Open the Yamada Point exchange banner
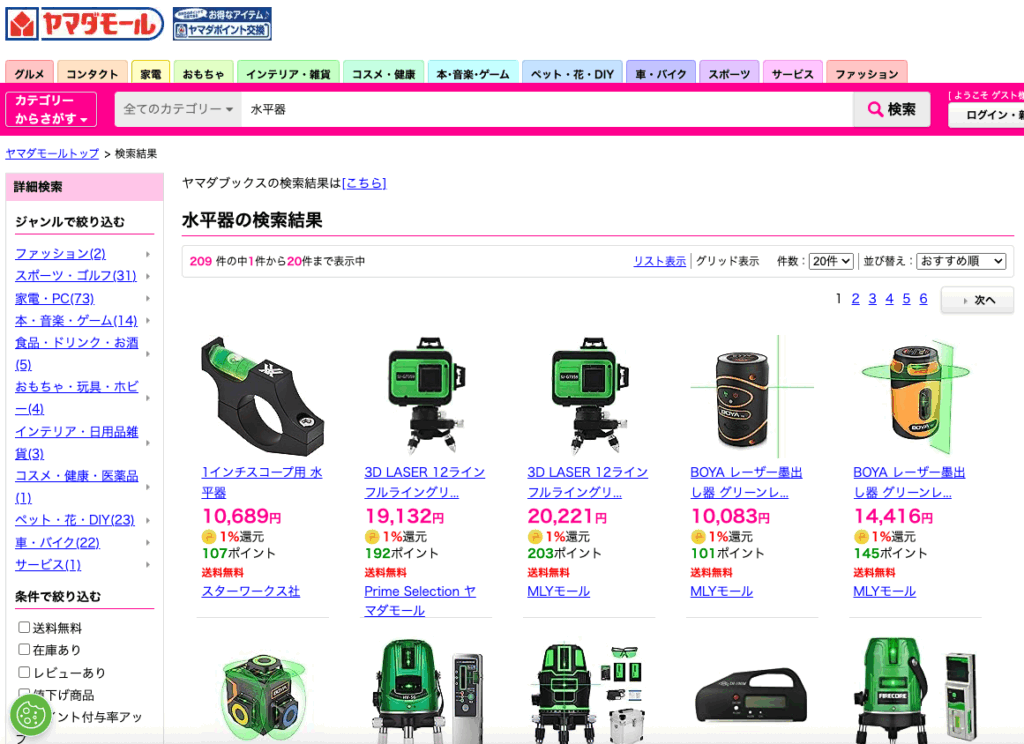Screen dimensions: 1024x744 click(x=222, y=24)
